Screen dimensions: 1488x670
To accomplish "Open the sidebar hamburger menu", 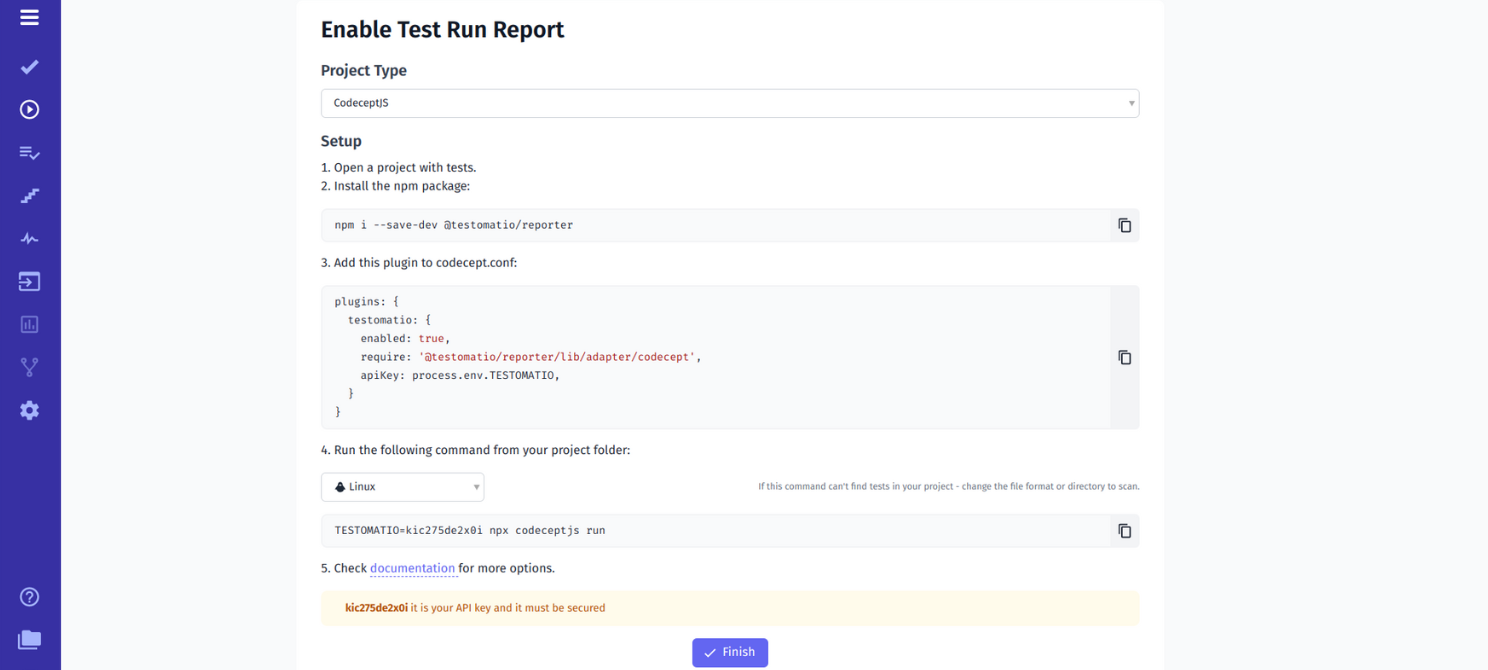I will [29, 17].
